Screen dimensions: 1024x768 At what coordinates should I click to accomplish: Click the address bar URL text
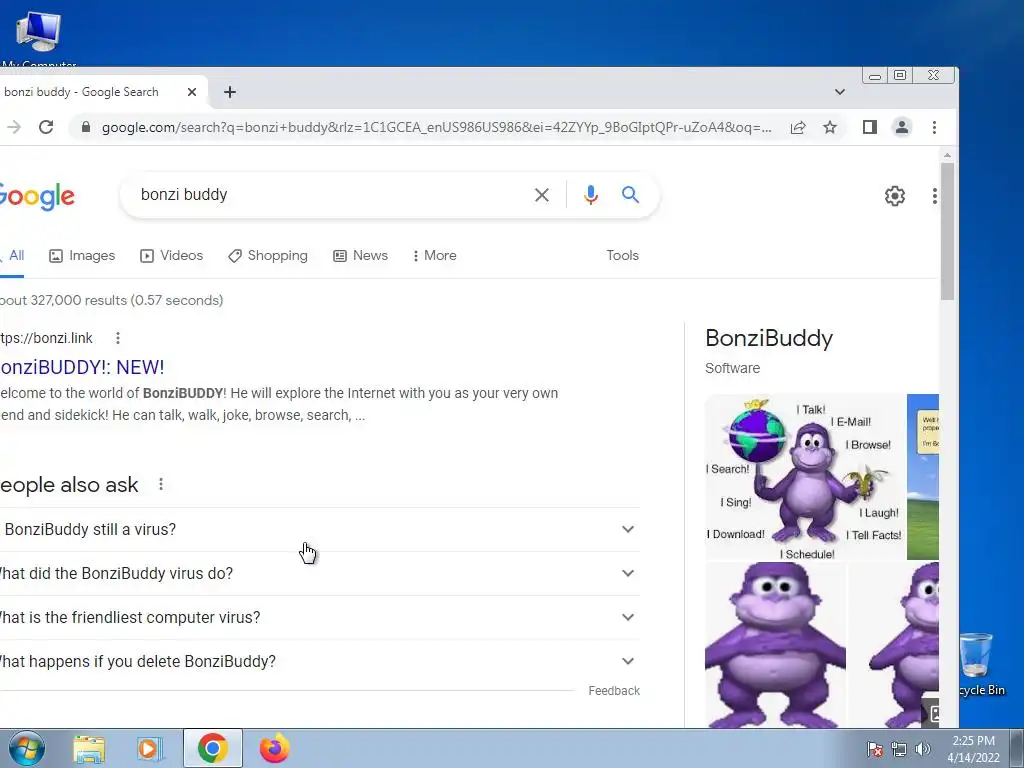pyautogui.click(x=436, y=127)
